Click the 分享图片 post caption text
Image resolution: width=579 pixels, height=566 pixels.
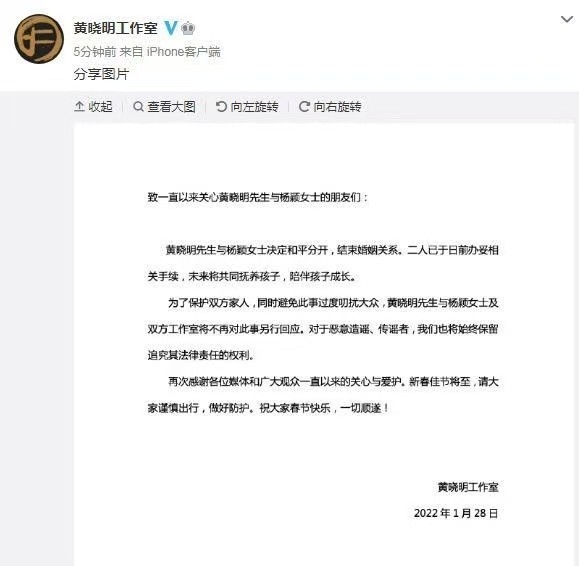101,74
